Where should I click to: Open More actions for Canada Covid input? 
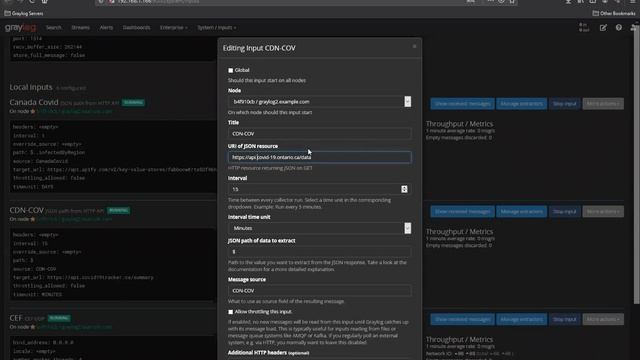click(603, 104)
